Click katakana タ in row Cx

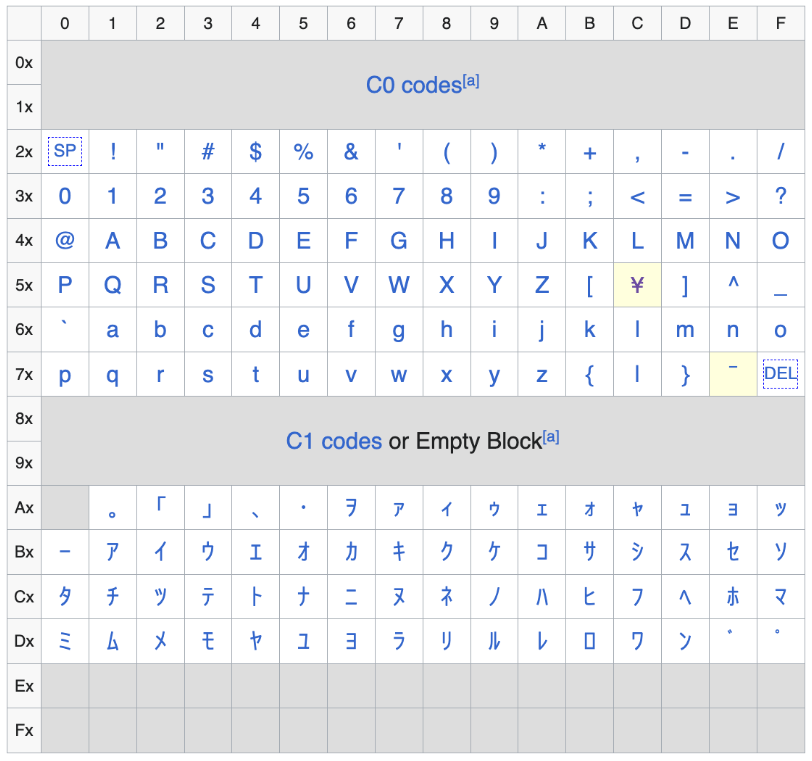click(65, 597)
